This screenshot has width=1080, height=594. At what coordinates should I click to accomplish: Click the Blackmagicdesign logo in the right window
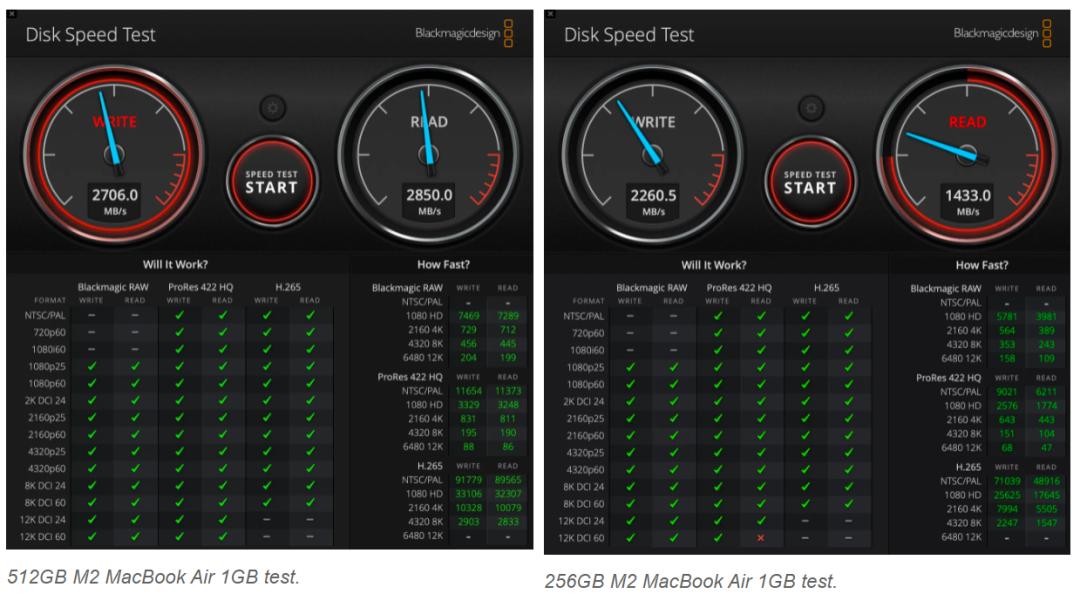(1006, 34)
